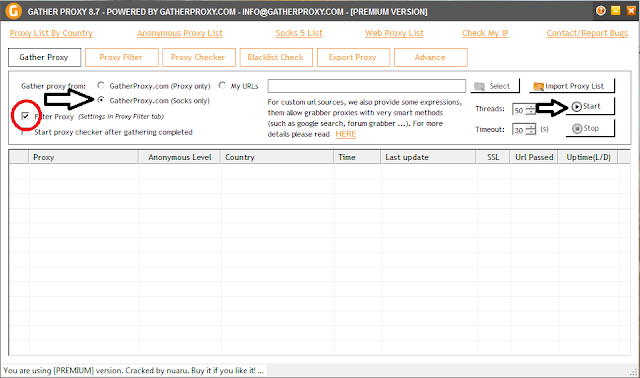Image resolution: width=640 pixels, height=378 pixels.
Task: Sort by the Anonymous Level column header
Action: 180,157
